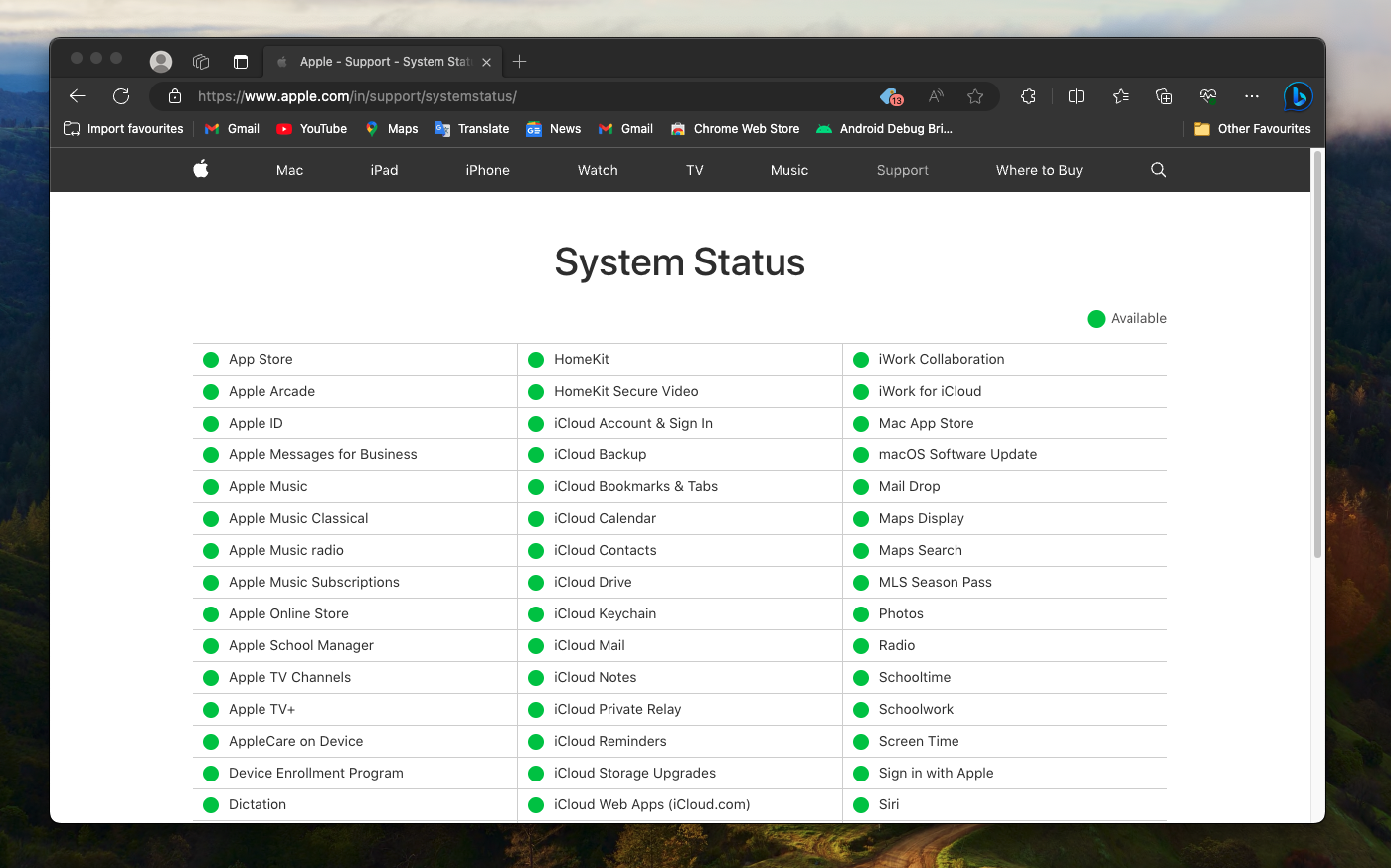1391x868 pixels.
Task: Select Mac in Apple navigation
Action: point(289,170)
